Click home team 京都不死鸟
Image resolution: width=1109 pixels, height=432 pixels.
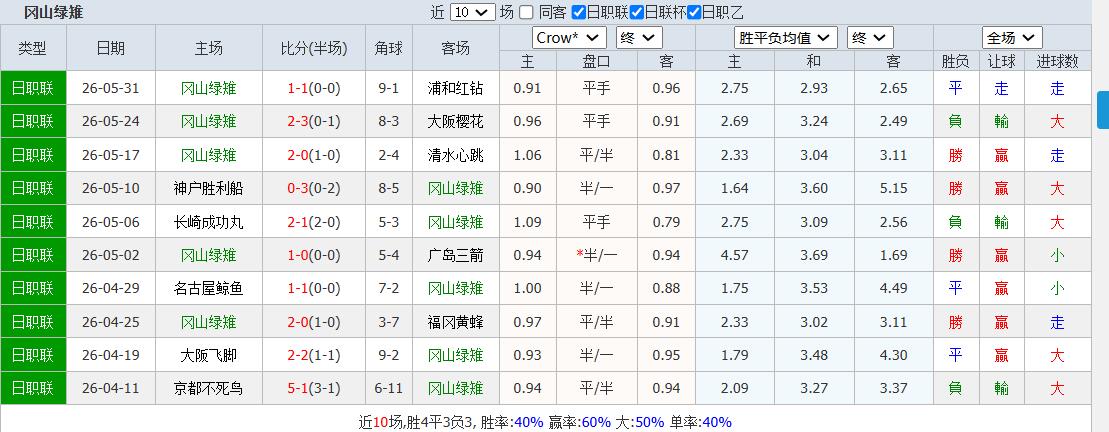click(x=209, y=388)
